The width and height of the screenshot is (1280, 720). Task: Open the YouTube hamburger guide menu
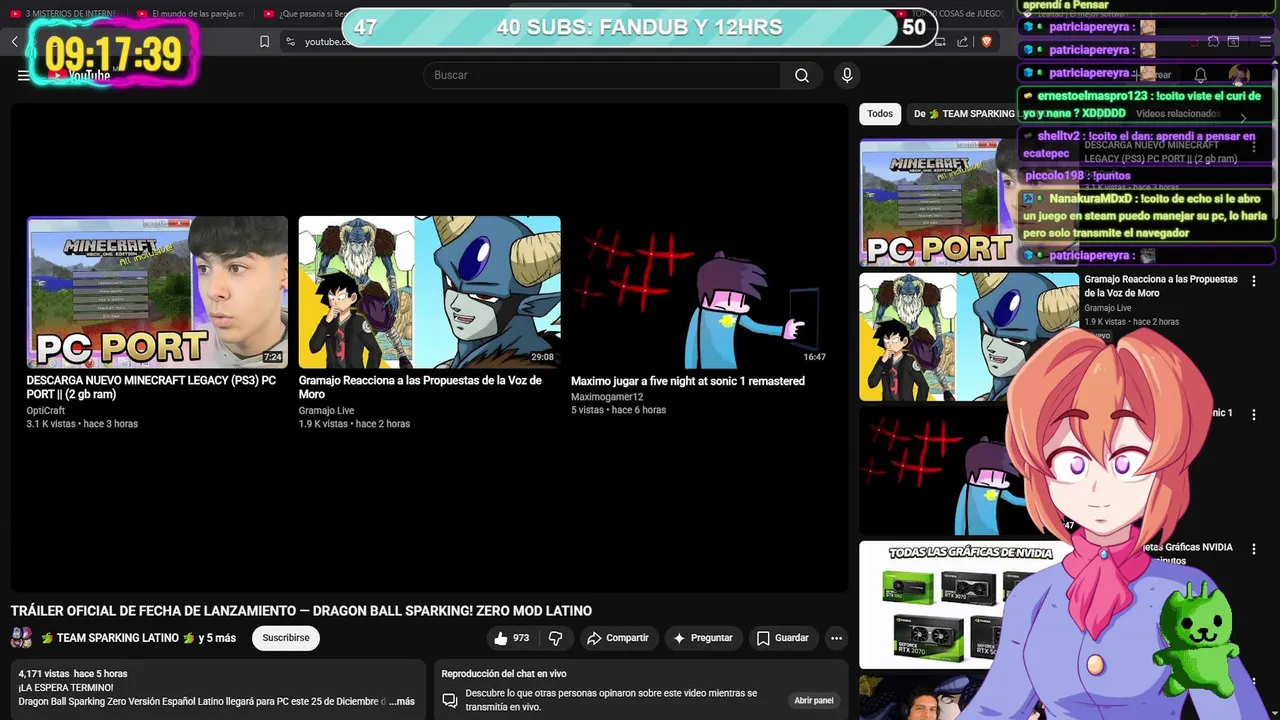click(23, 75)
